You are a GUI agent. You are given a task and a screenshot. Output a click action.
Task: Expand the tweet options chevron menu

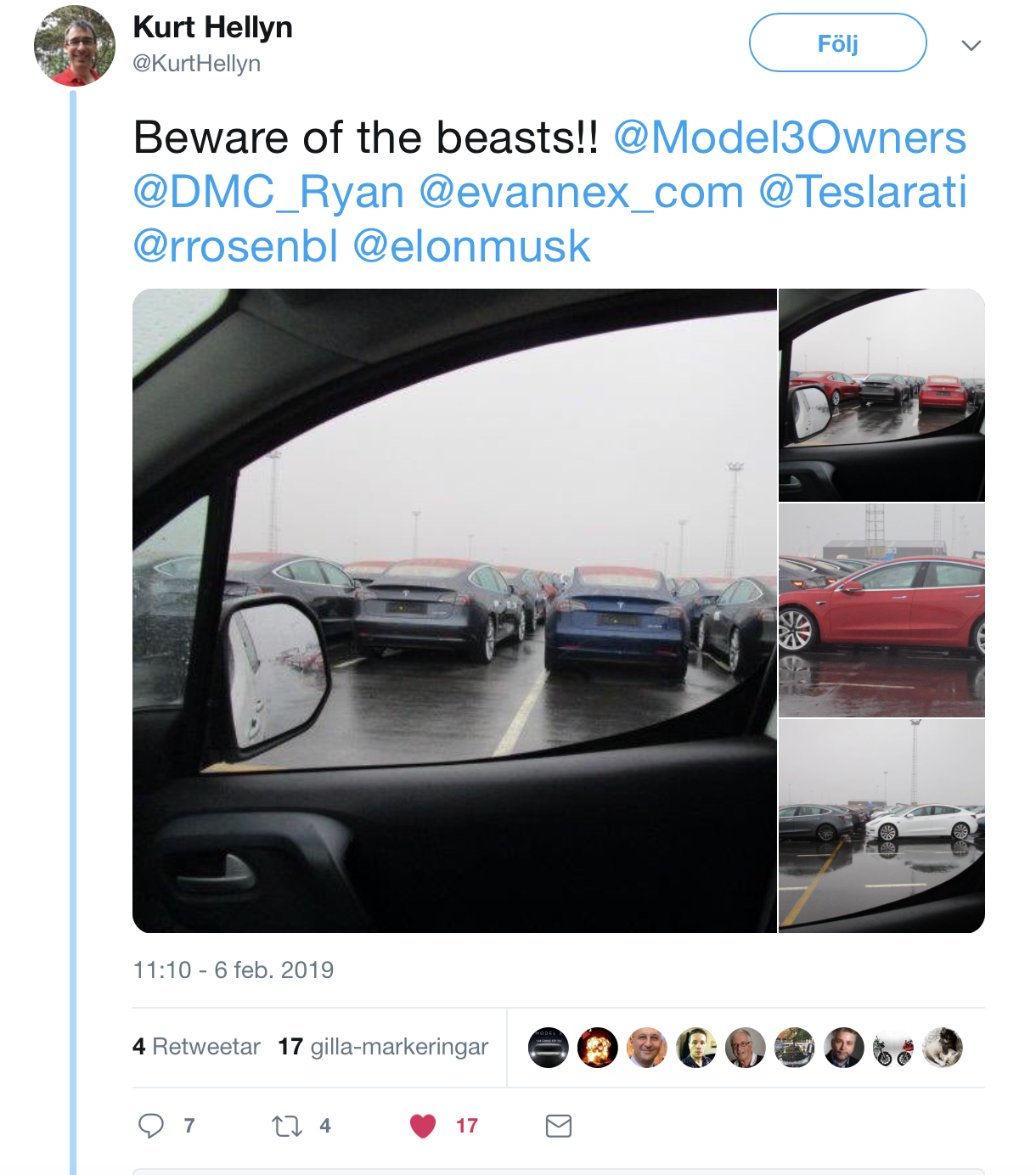[971, 45]
